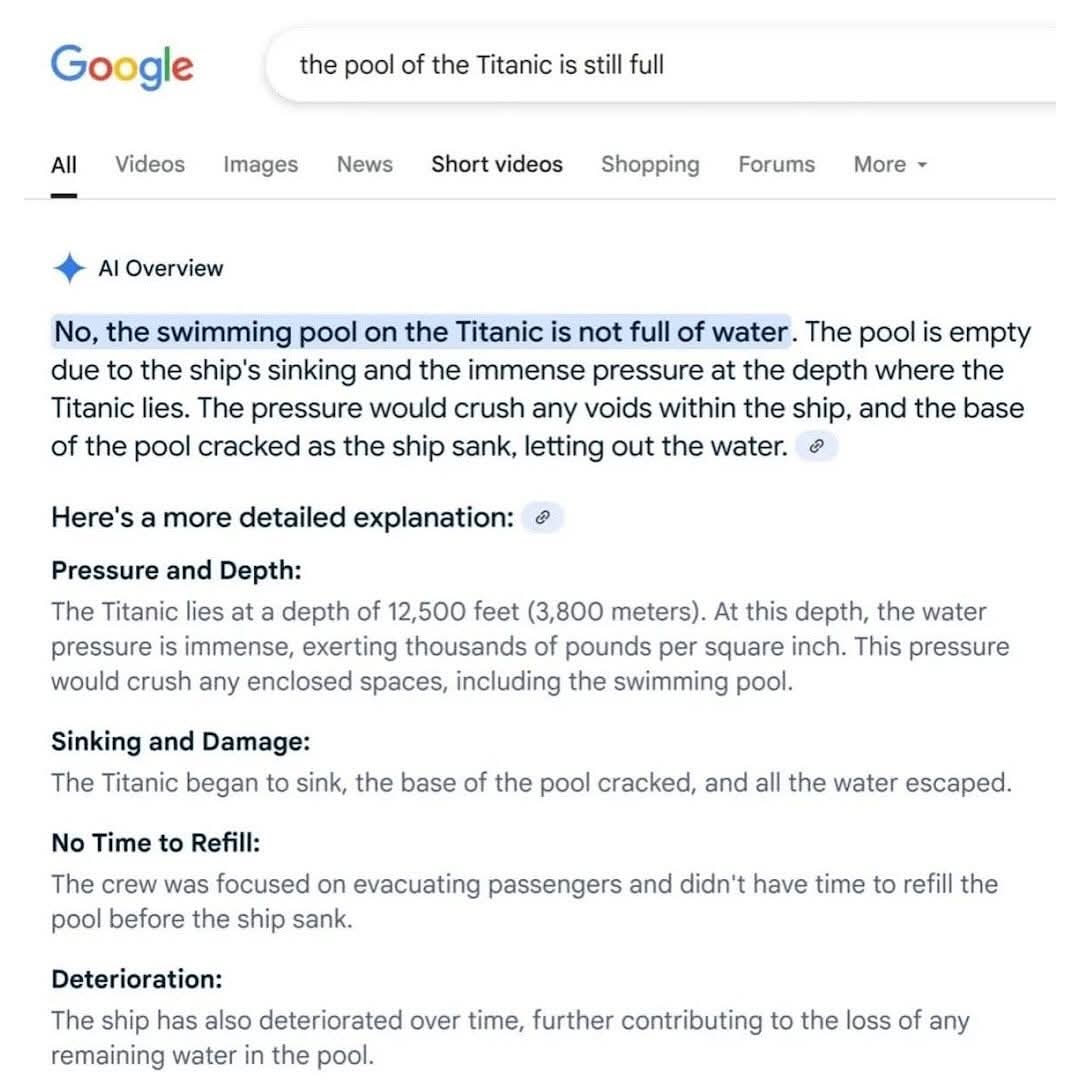Click the No Time to Refill heading

[x=156, y=842]
